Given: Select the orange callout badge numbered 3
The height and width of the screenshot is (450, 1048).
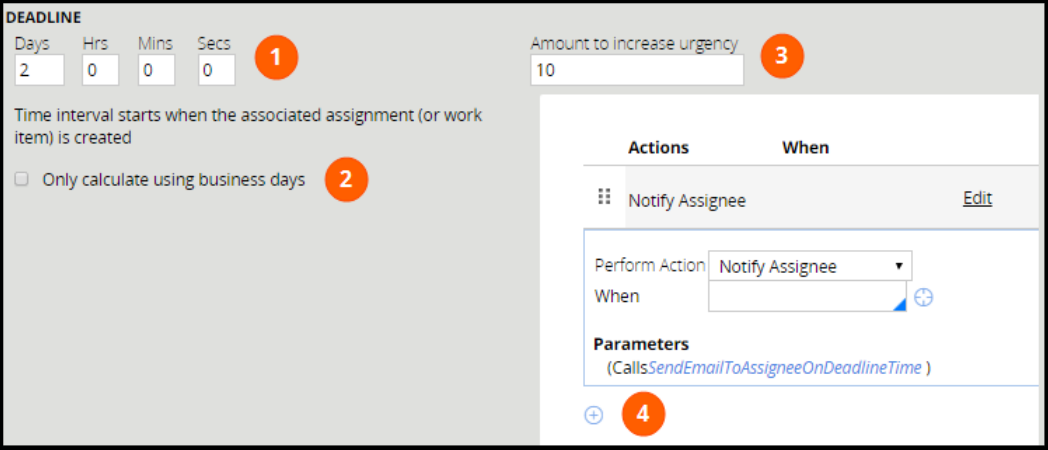Looking at the screenshot, I should 782,57.
